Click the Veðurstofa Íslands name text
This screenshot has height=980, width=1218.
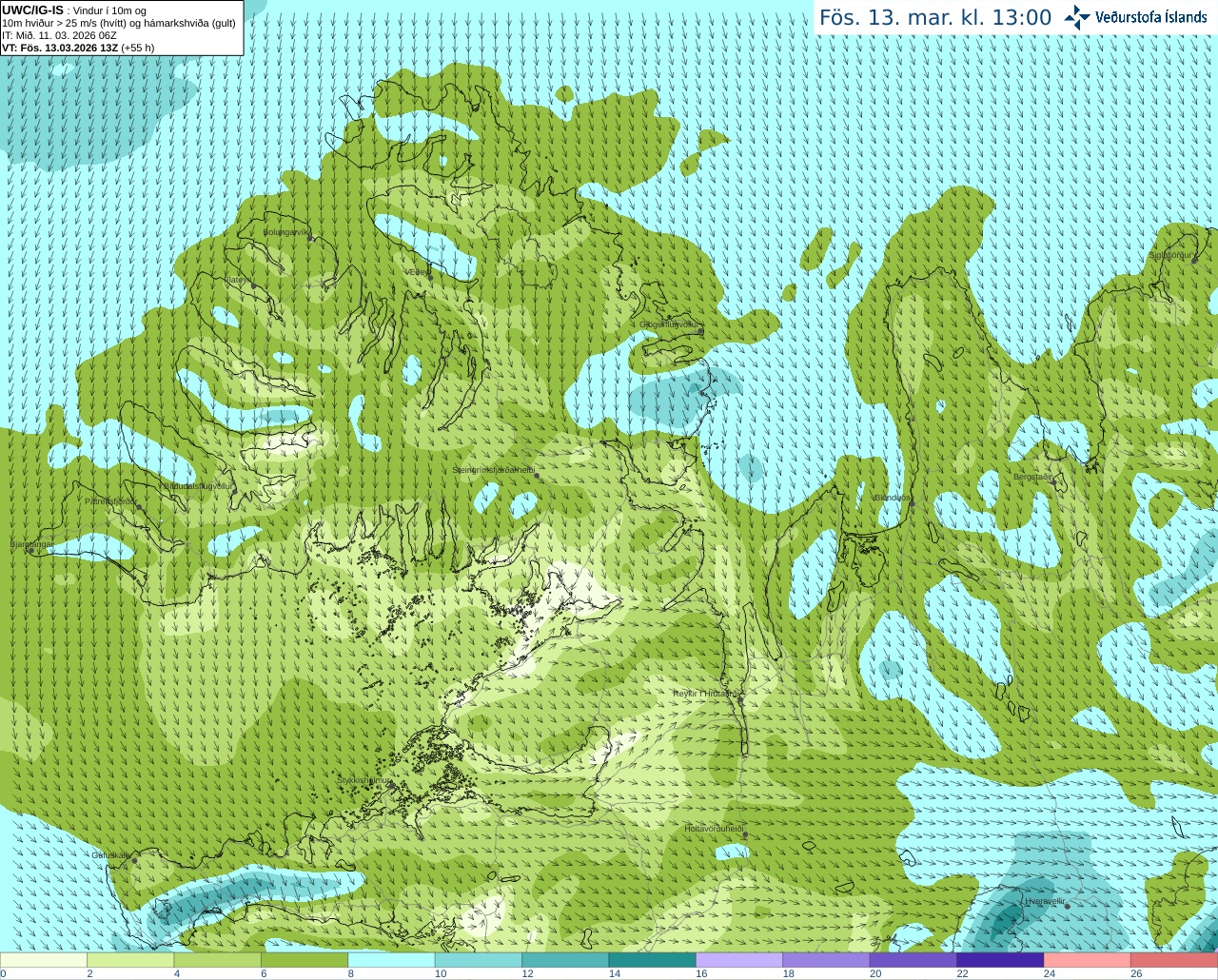tap(1151, 17)
